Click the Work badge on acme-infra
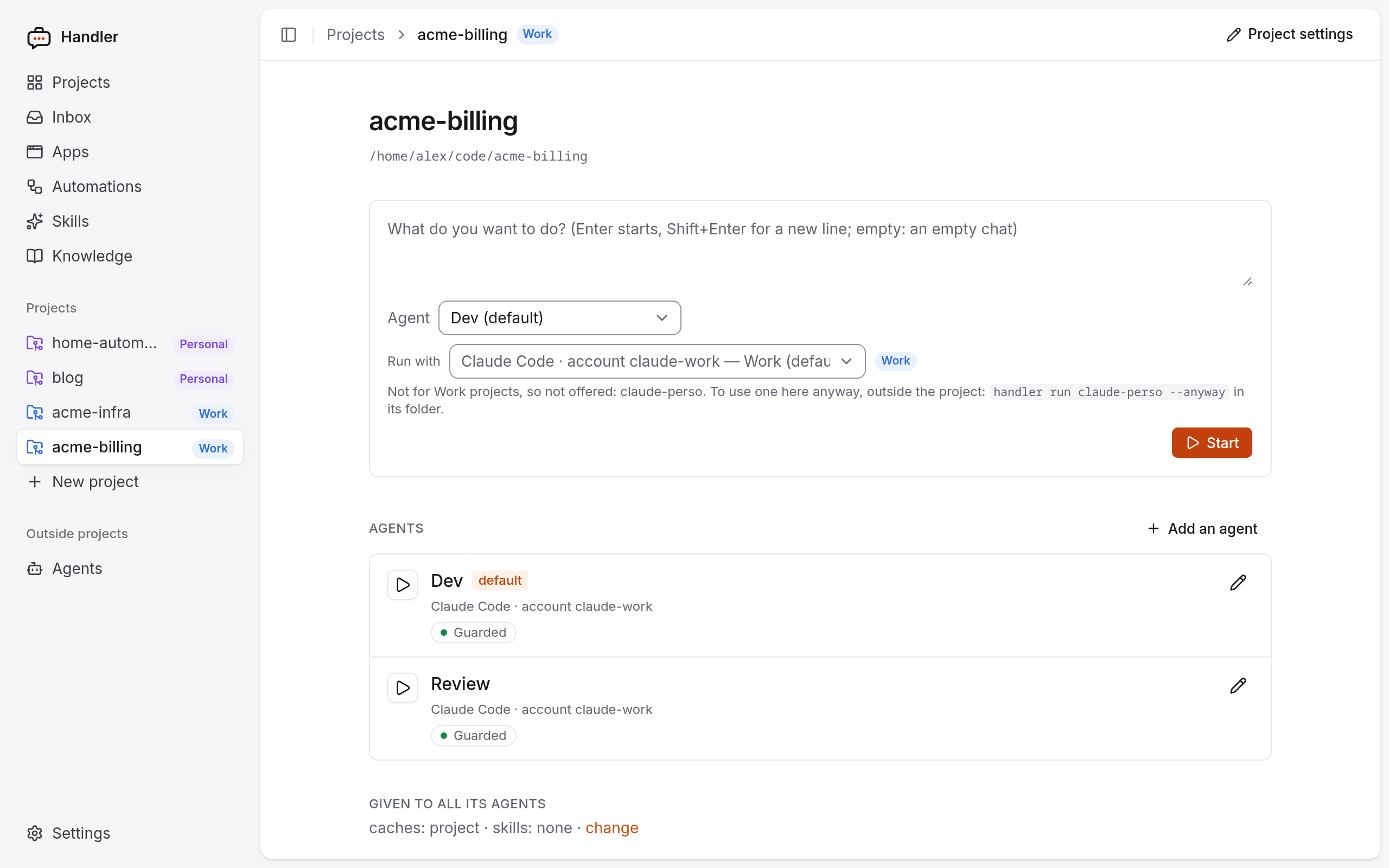Viewport: 1389px width, 868px height. (x=213, y=413)
